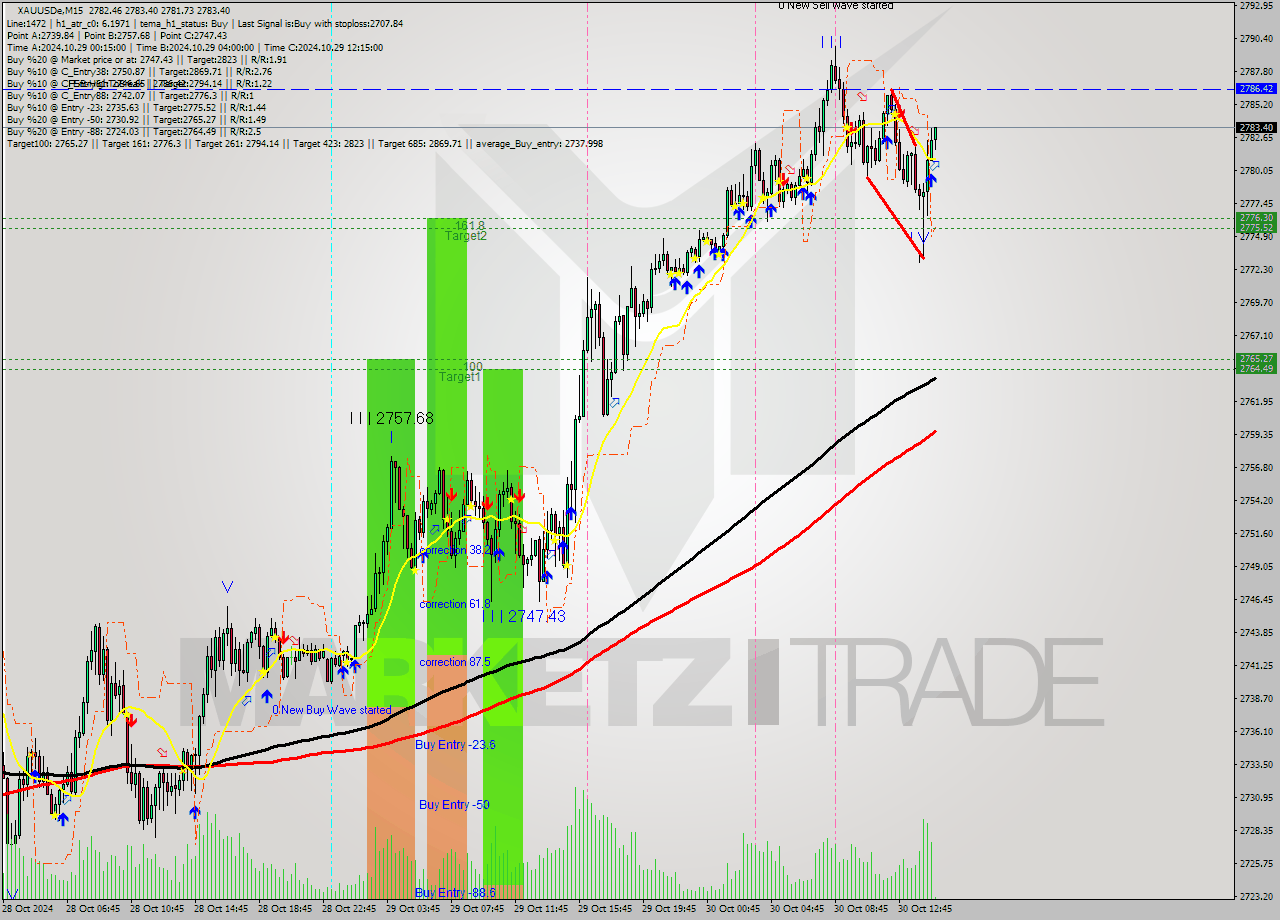Select the 'correction 38.2' label
The width and height of the screenshot is (1280, 920).
[x=454, y=551]
